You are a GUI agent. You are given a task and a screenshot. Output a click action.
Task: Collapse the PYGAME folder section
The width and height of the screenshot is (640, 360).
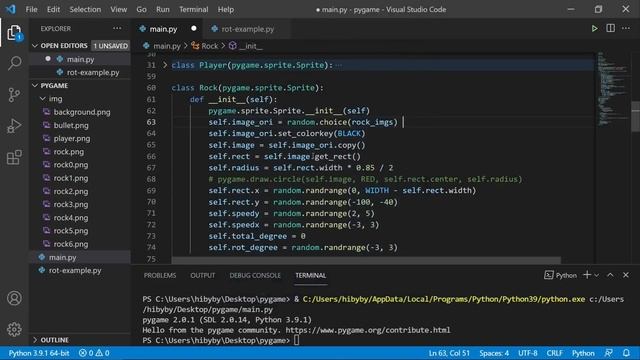[35, 85]
